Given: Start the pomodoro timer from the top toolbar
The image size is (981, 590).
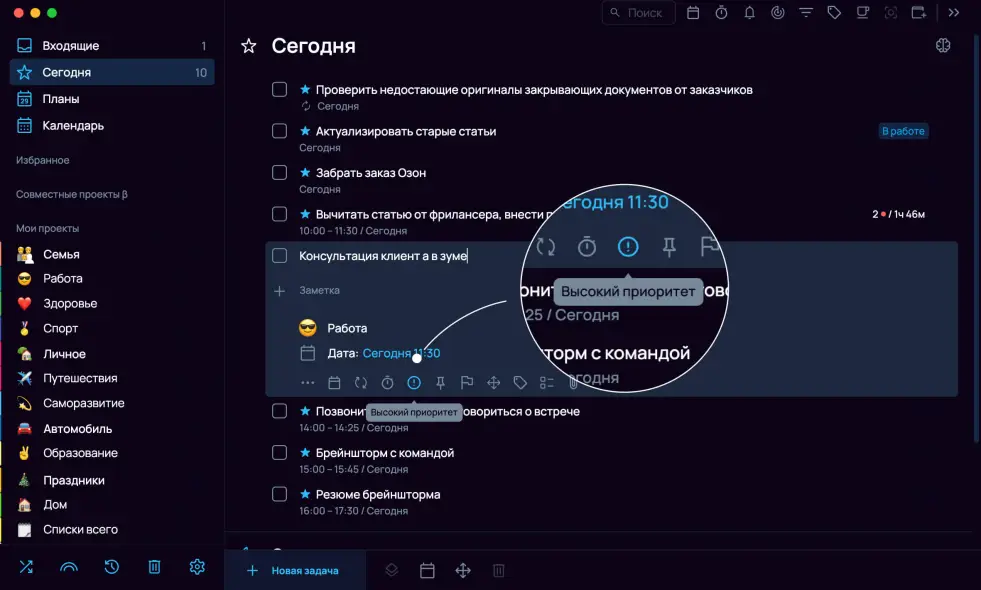Looking at the screenshot, I should point(721,13).
